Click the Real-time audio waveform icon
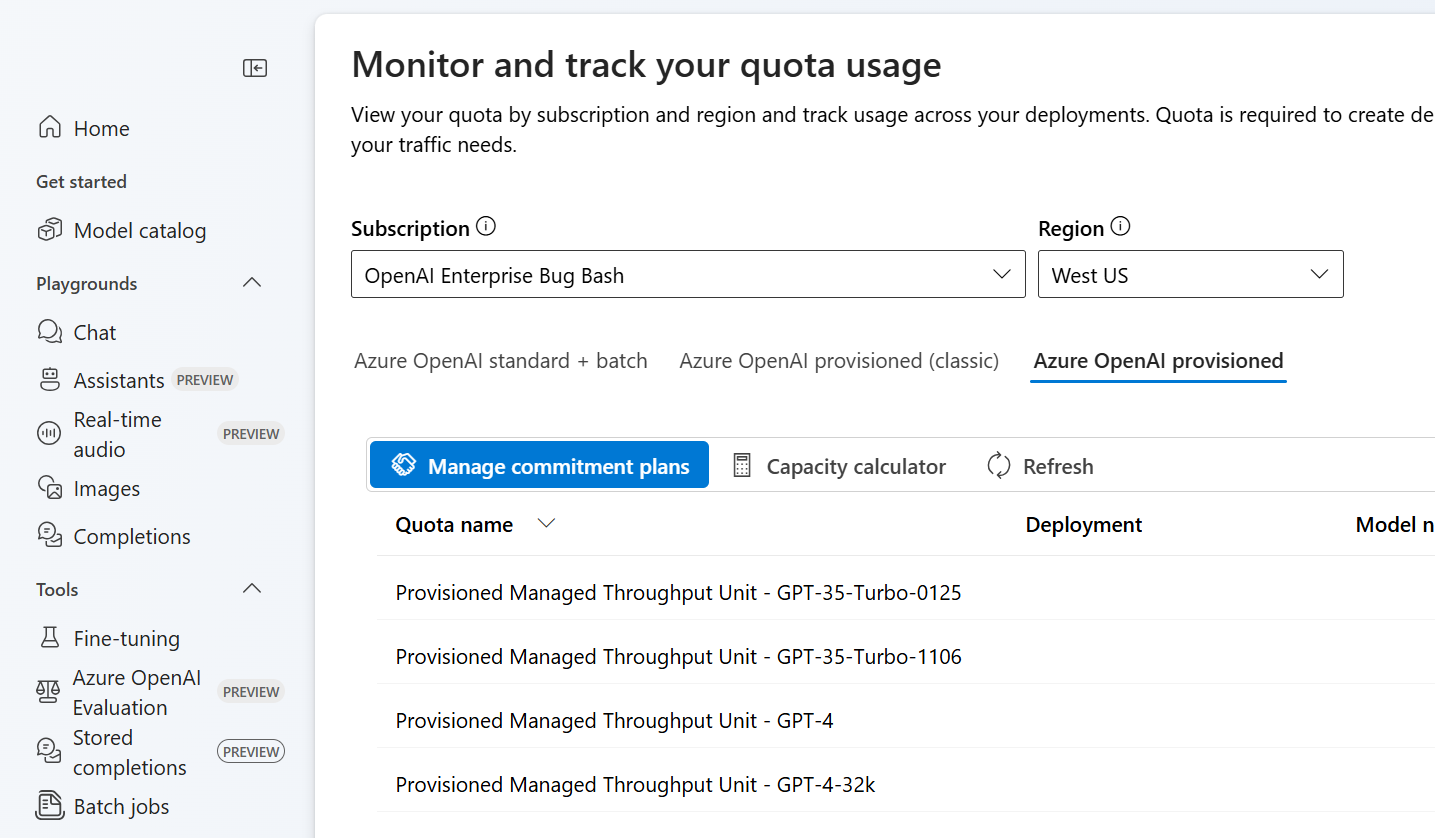 coord(49,434)
